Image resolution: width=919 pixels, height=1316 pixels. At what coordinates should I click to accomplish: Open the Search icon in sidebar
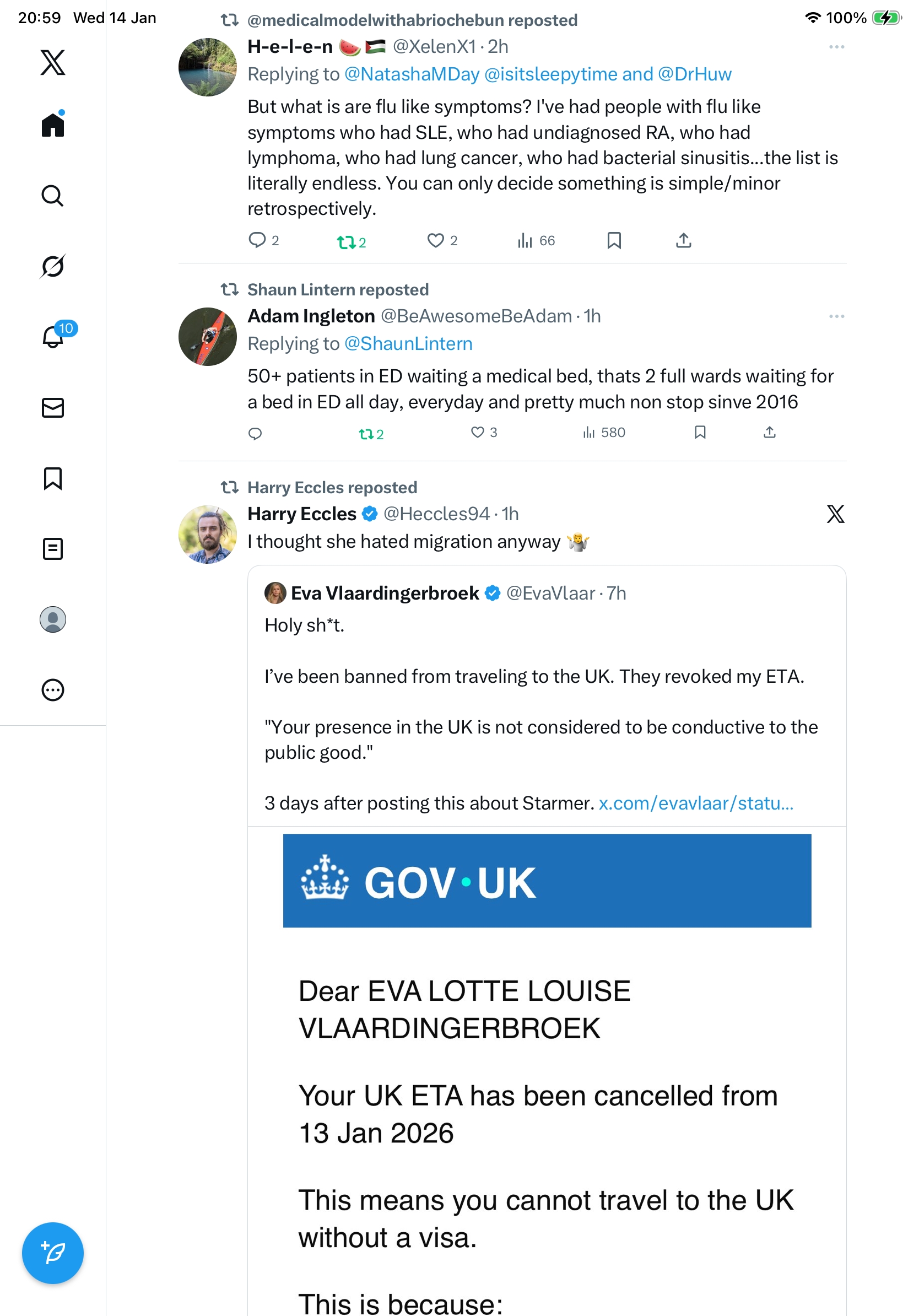[53, 196]
